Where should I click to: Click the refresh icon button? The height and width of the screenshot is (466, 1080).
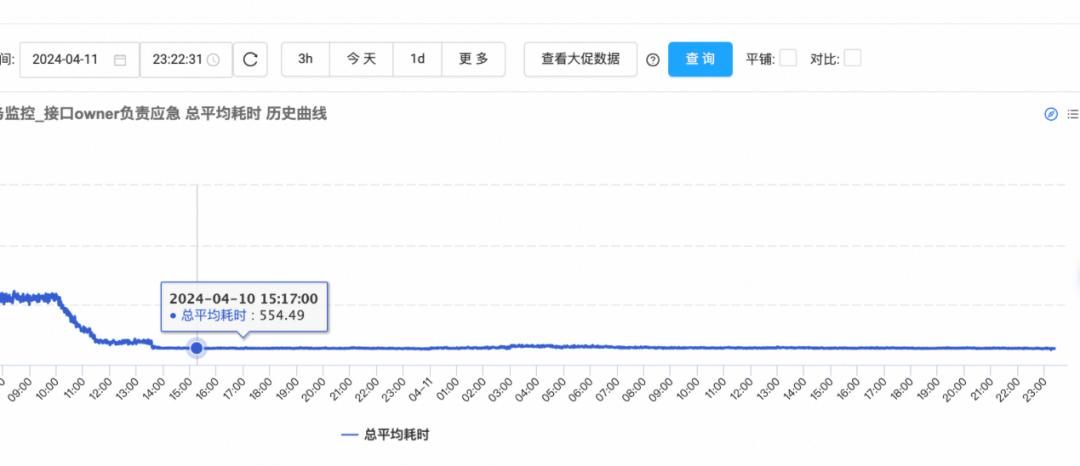[251, 59]
